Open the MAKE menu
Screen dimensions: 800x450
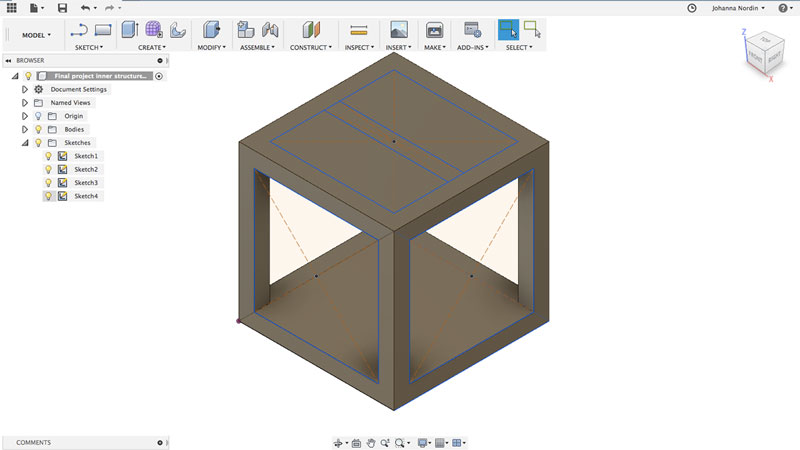[435, 47]
